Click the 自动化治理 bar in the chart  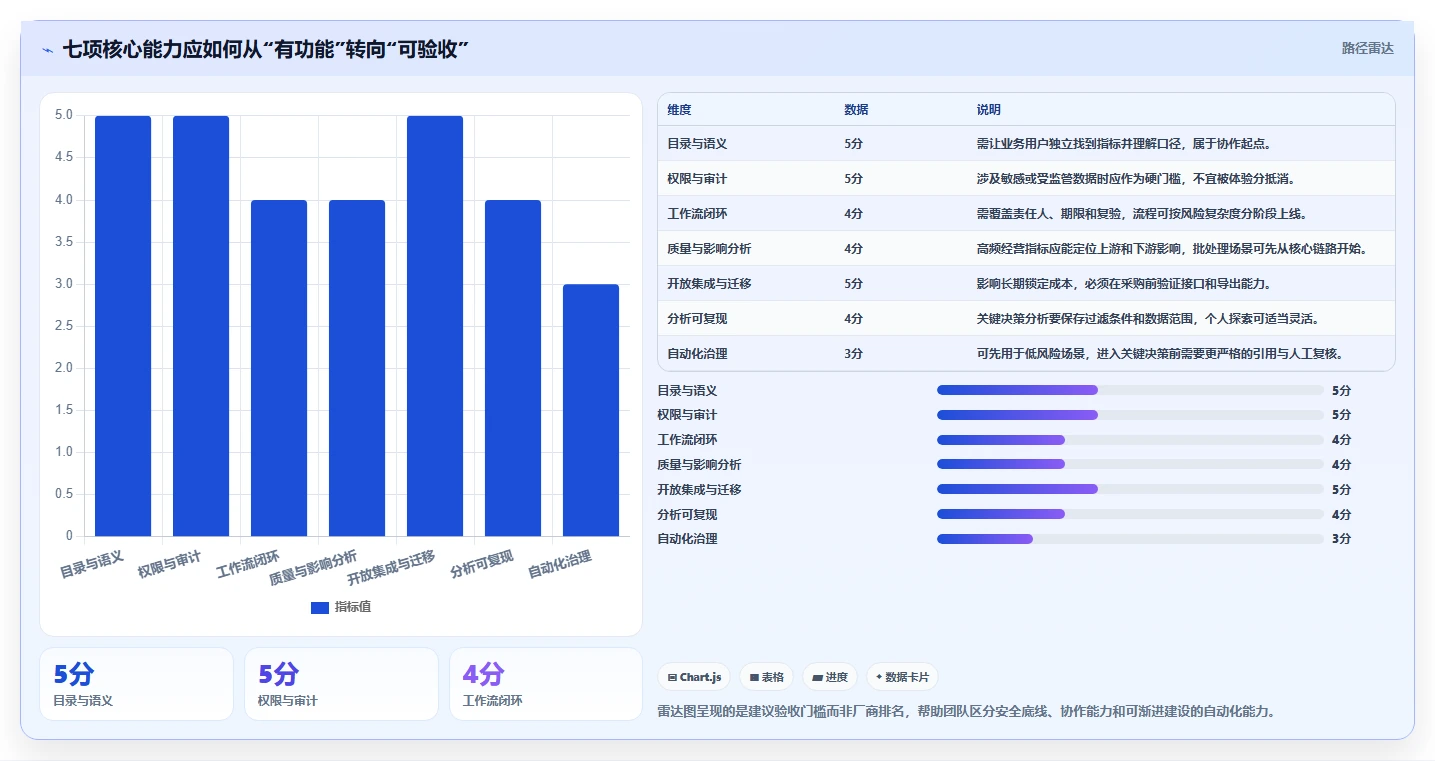591,410
